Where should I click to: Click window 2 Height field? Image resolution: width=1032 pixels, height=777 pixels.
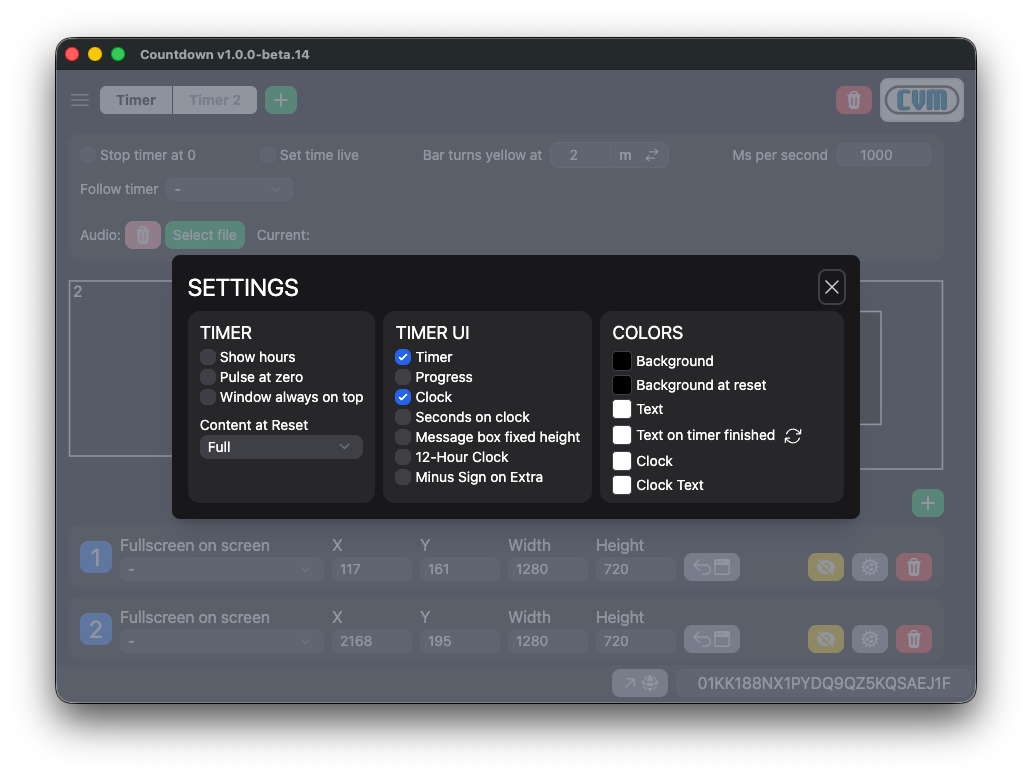click(x=635, y=641)
